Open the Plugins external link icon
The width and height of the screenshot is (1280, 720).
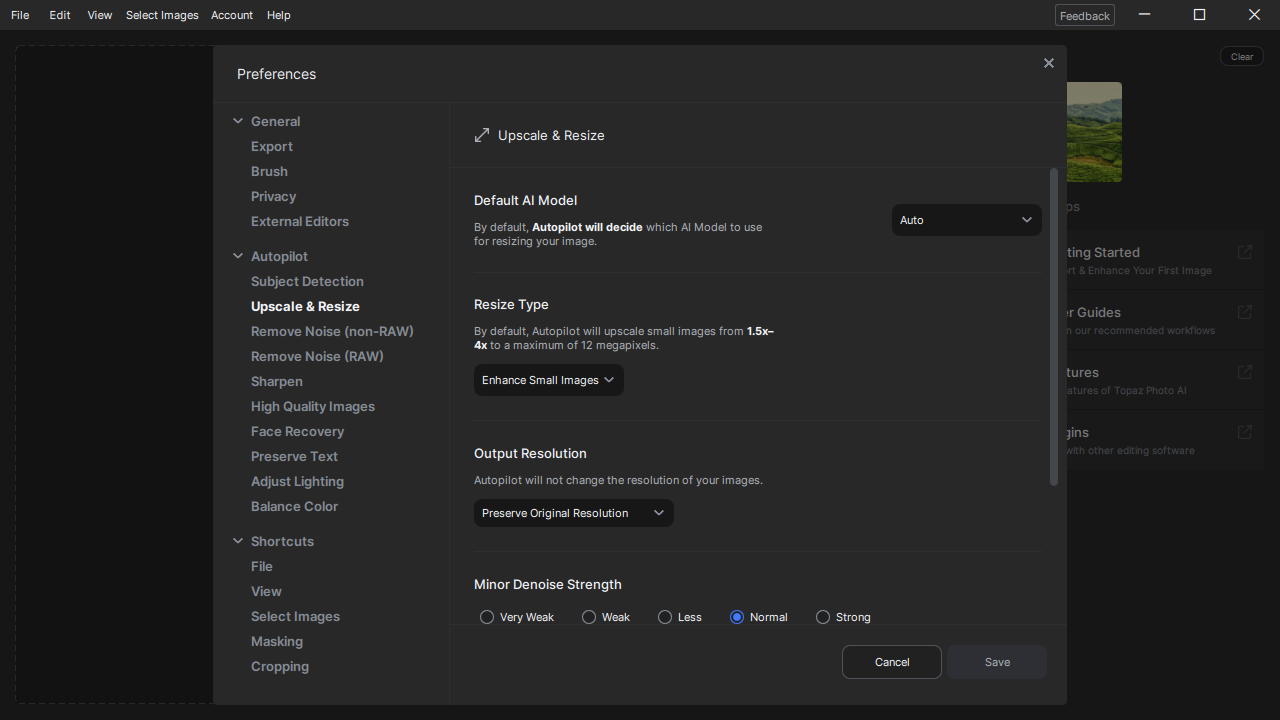pos(1244,432)
